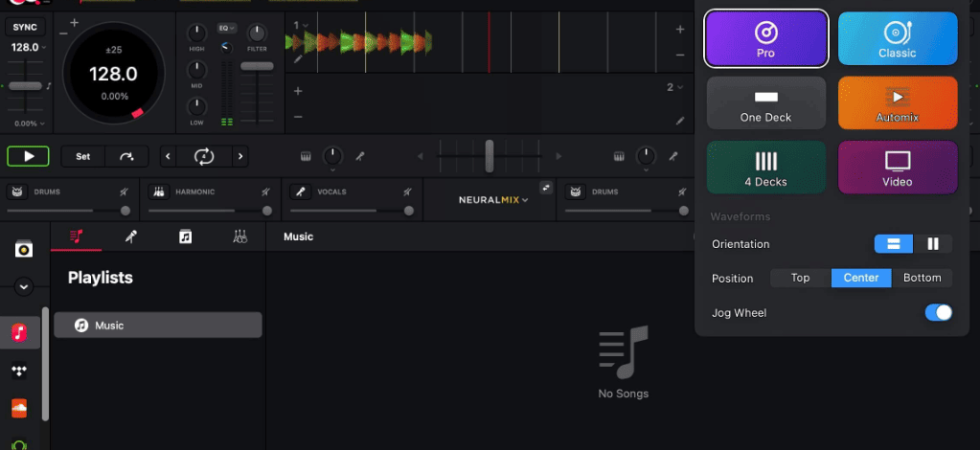980x450 pixels.
Task: Choose vertical waveform orientation
Action: 932,244
